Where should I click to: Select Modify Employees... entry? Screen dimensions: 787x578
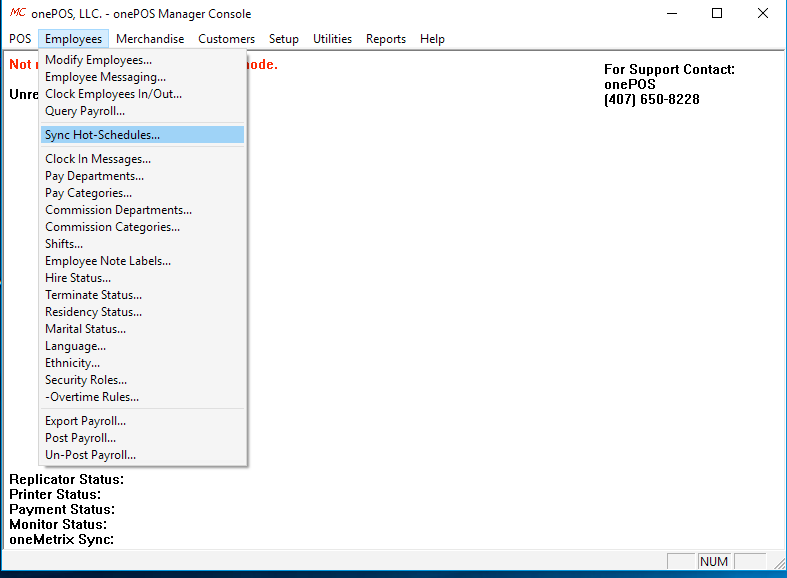(143, 60)
